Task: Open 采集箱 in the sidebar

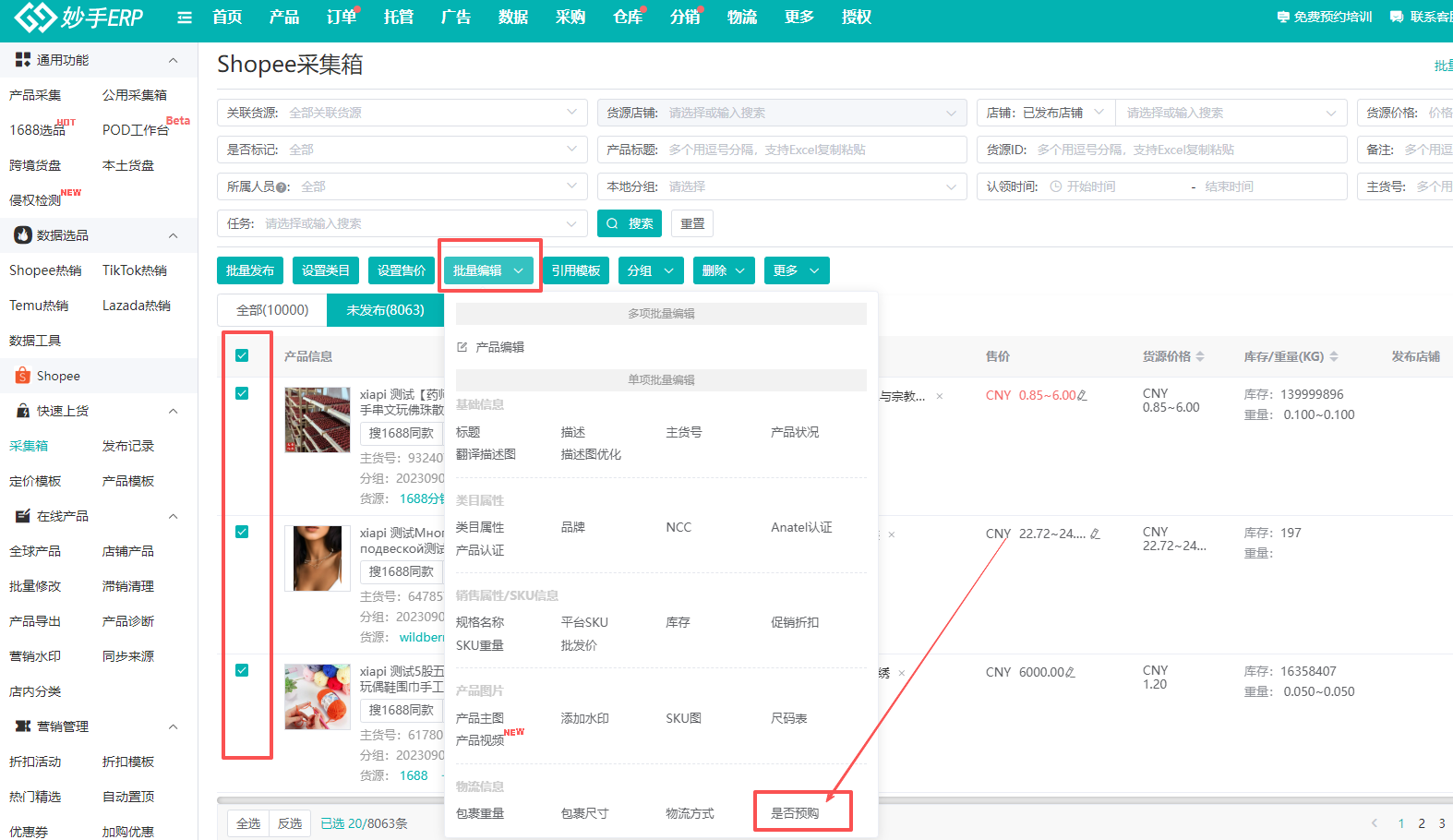Action: [x=29, y=446]
